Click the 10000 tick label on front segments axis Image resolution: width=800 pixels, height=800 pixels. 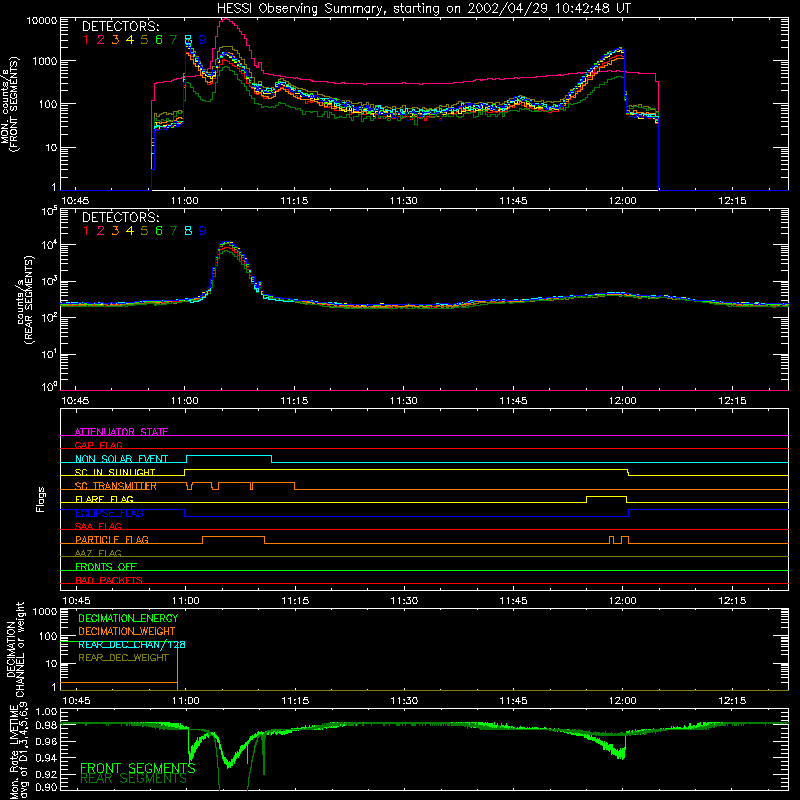42,20
